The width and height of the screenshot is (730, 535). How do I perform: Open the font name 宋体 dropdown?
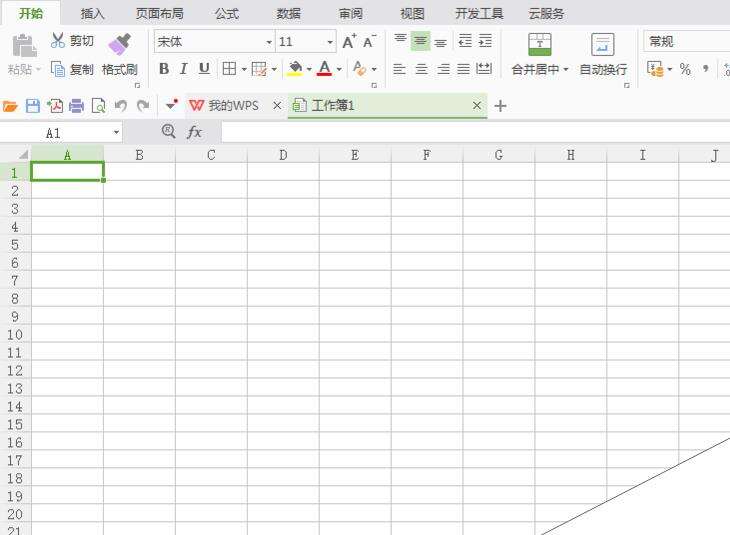coord(269,42)
